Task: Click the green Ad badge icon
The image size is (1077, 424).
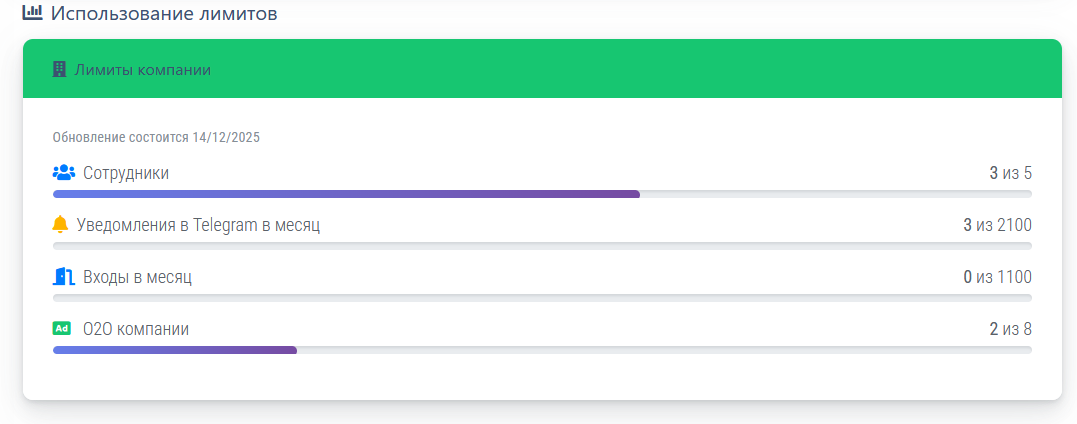Action: pyautogui.click(x=62, y=328)
